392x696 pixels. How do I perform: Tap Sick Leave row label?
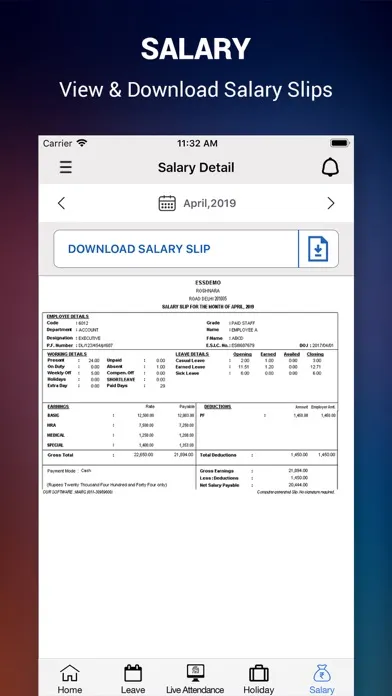click(187, 373)
